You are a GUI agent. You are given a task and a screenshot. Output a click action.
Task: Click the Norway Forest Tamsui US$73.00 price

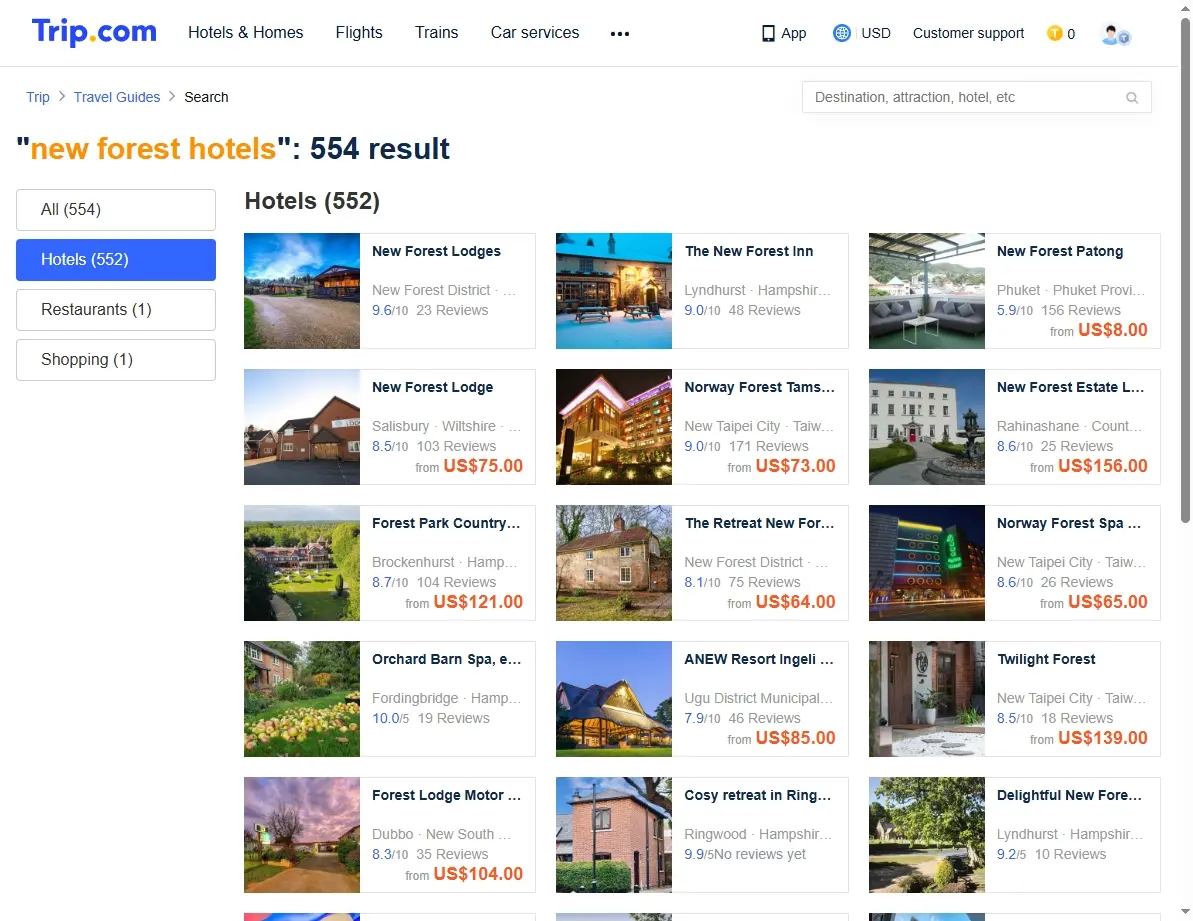[795, 466]
